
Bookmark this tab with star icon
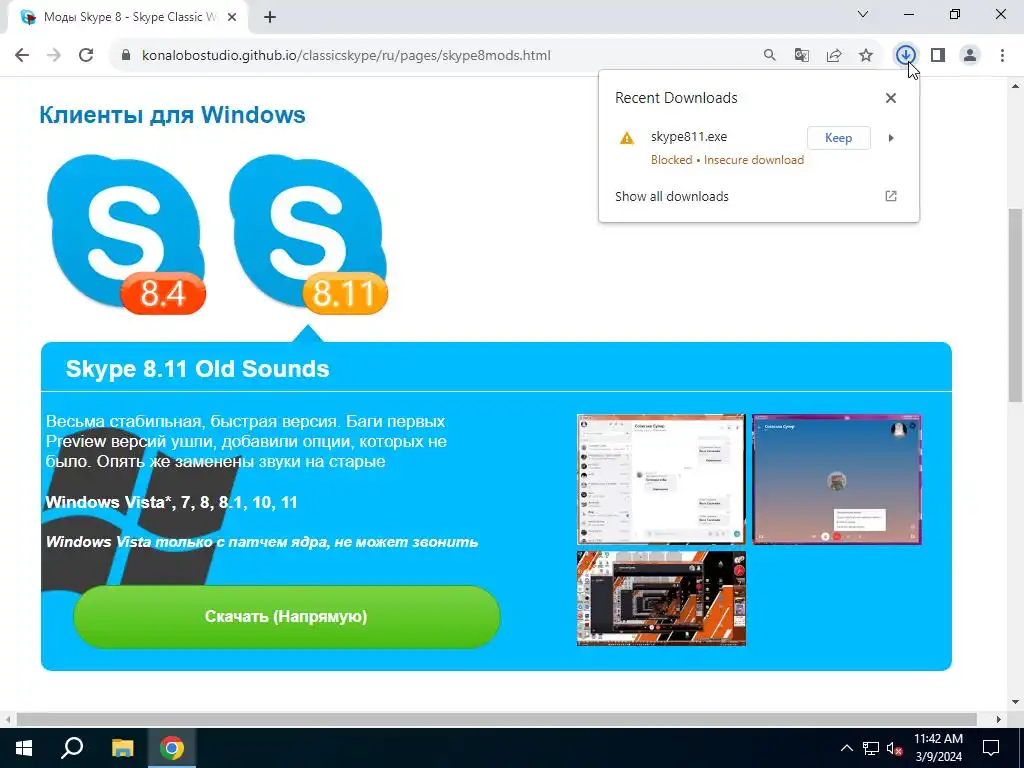[866, 56]
